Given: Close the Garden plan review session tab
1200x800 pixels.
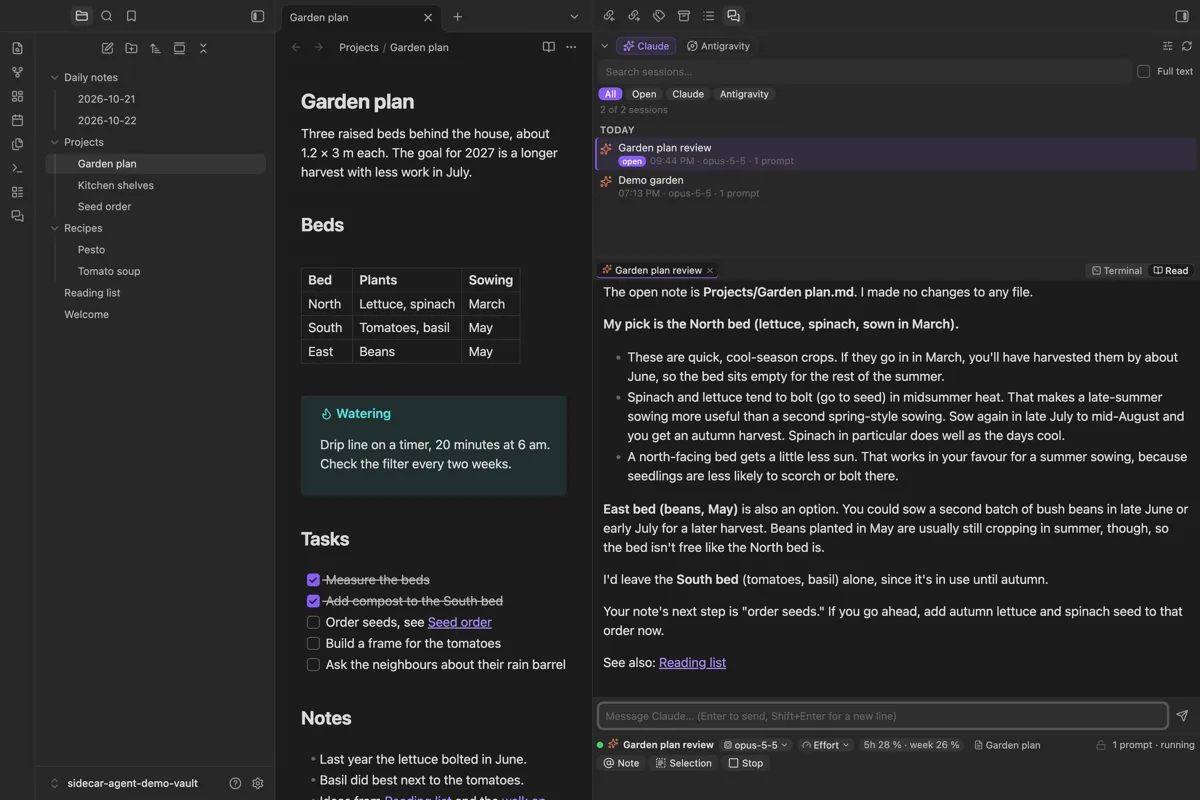Looking at the screenshot, I should click(x=710, y=270).
